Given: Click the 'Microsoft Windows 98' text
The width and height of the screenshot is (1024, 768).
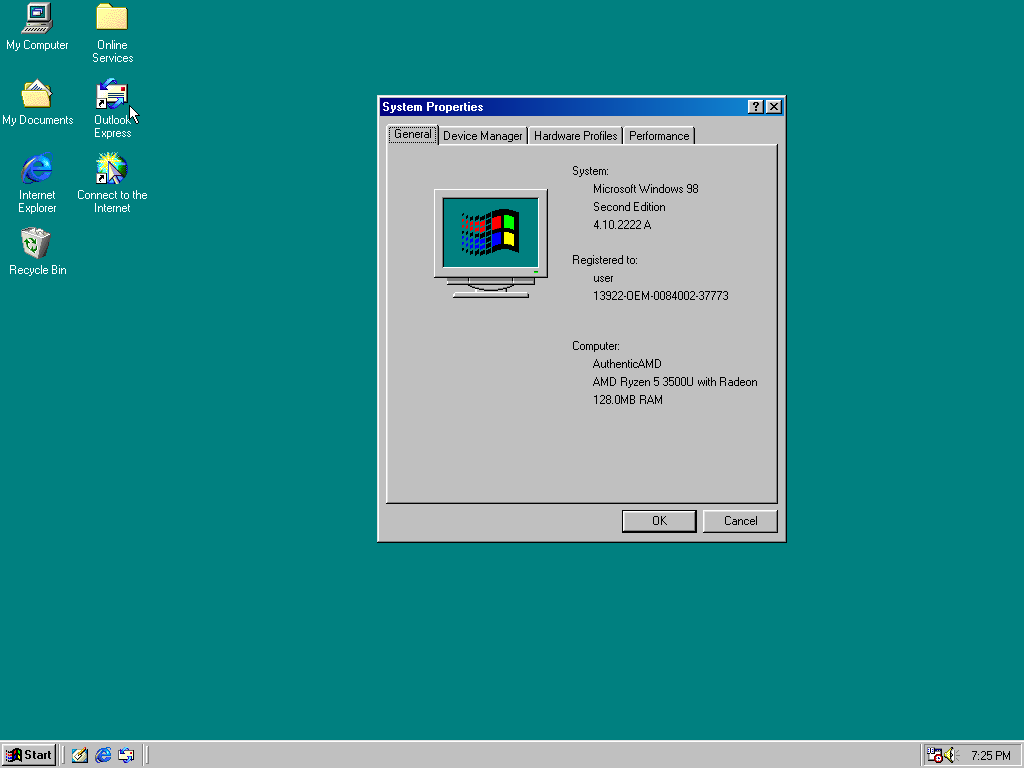Looking at the screenshot, I should coord(646,189).
